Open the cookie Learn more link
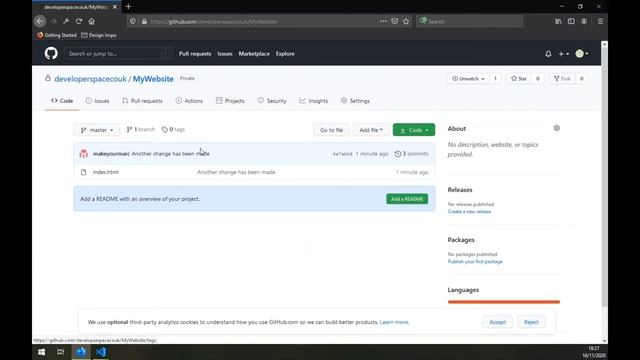 pos(394,322)
